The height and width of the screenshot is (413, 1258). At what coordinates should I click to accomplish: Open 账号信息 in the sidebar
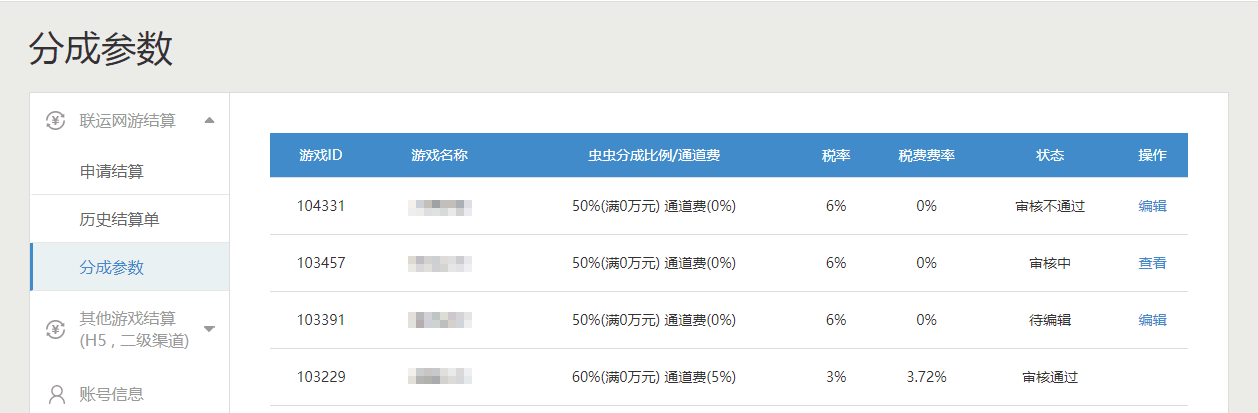(112, 394)
